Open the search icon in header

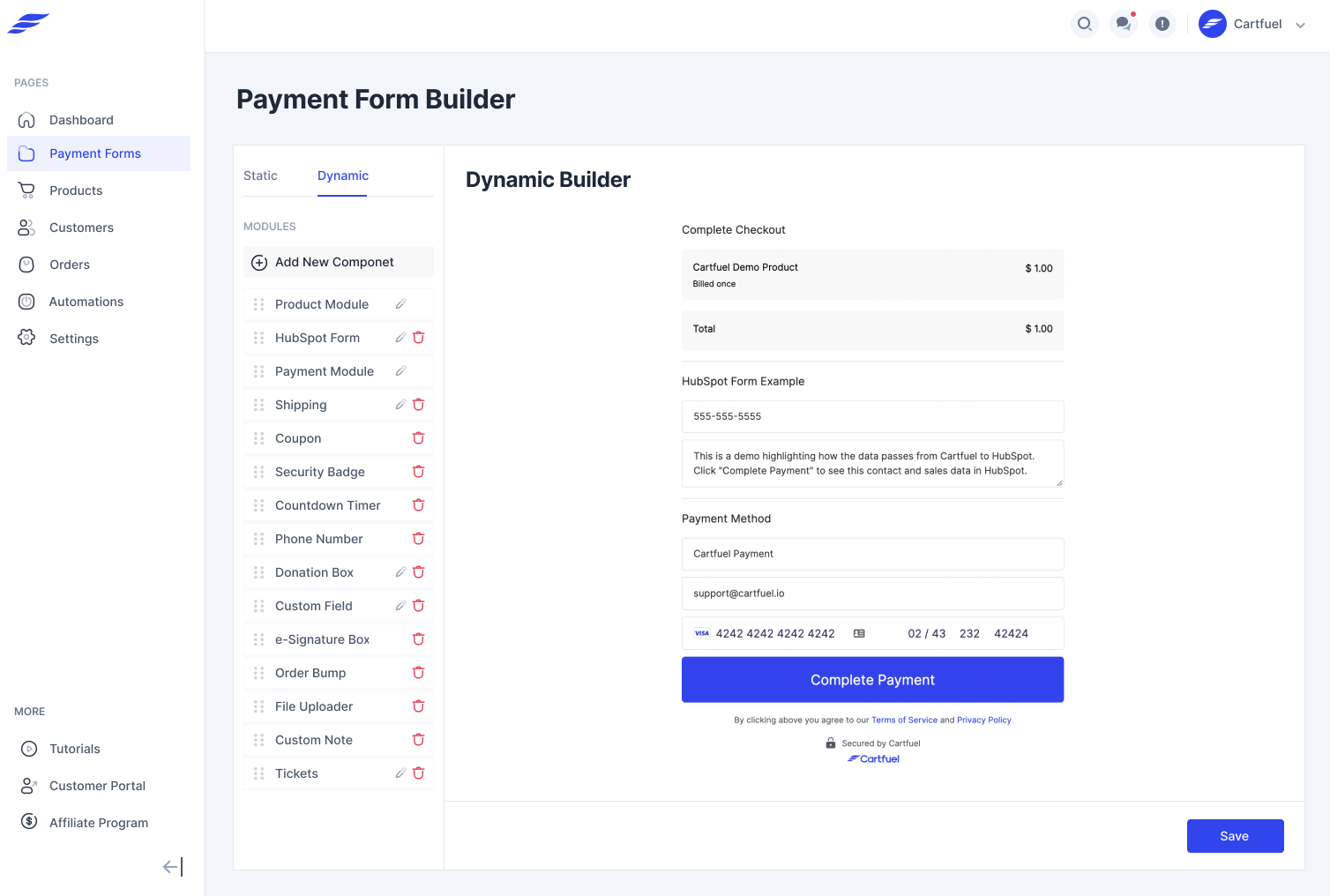tap(1085, 24)
